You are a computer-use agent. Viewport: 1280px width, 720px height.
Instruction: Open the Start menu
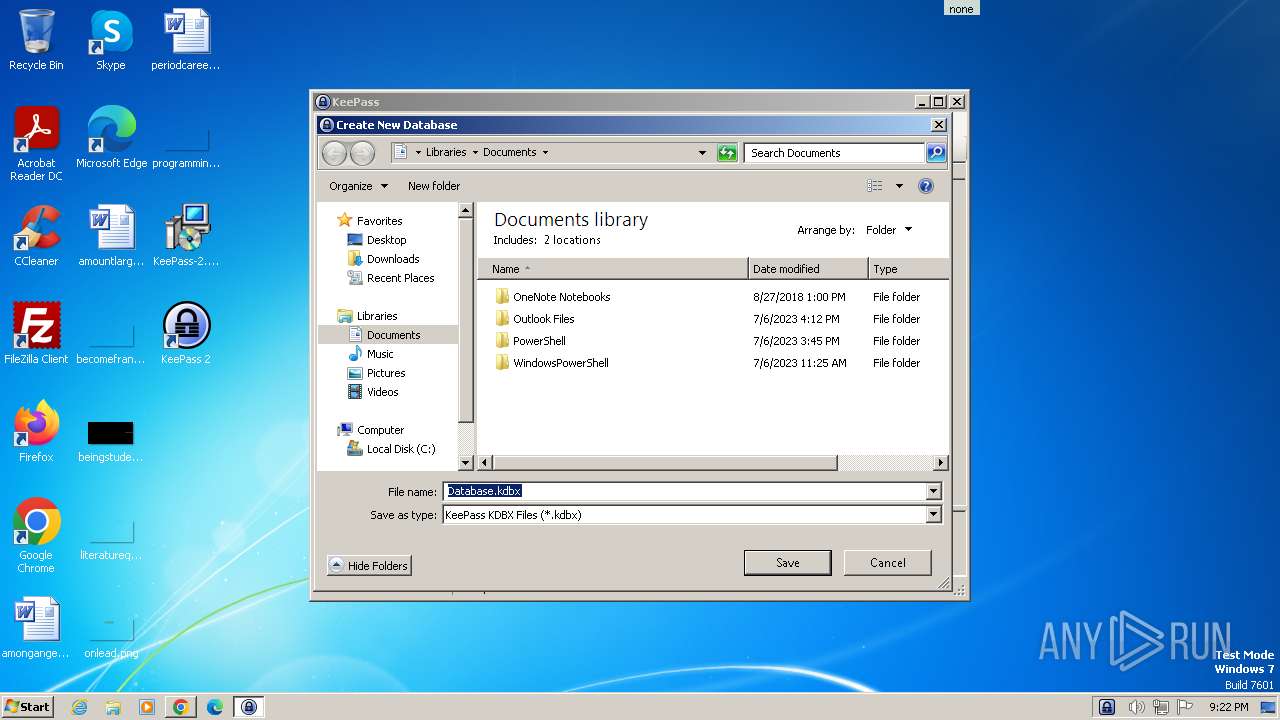coord(27,706)
